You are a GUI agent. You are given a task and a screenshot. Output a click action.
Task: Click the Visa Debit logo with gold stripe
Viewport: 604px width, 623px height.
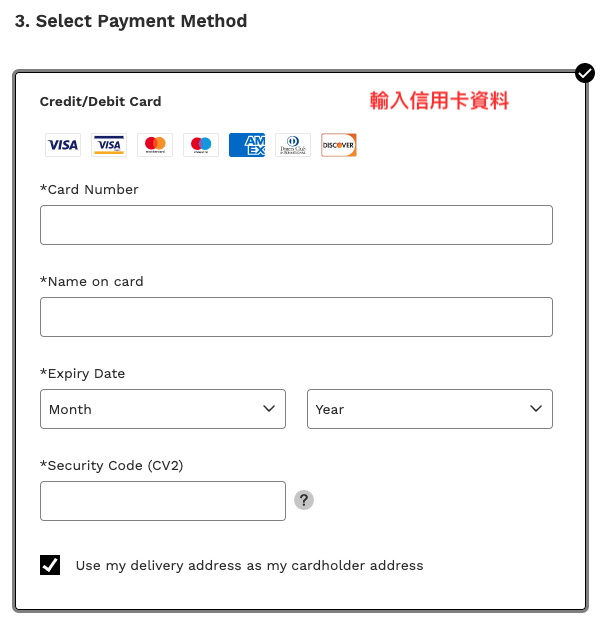[x=109, y=145]
